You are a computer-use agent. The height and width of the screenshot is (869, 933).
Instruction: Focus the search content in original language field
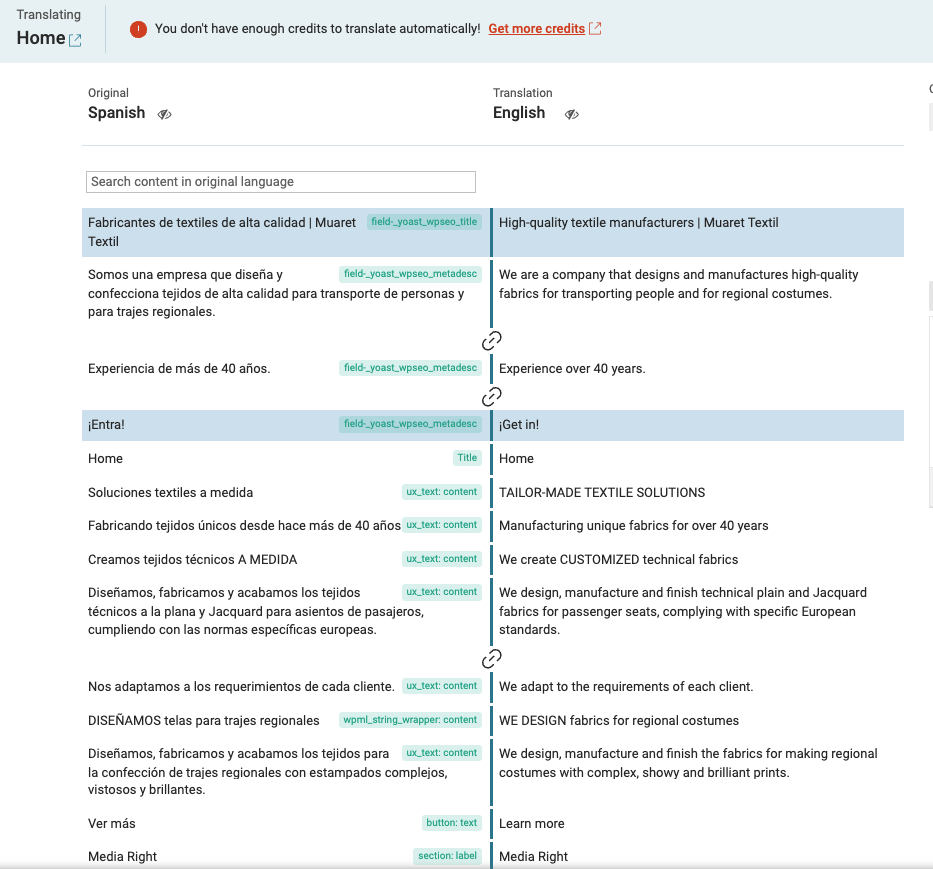coord(280,182)
